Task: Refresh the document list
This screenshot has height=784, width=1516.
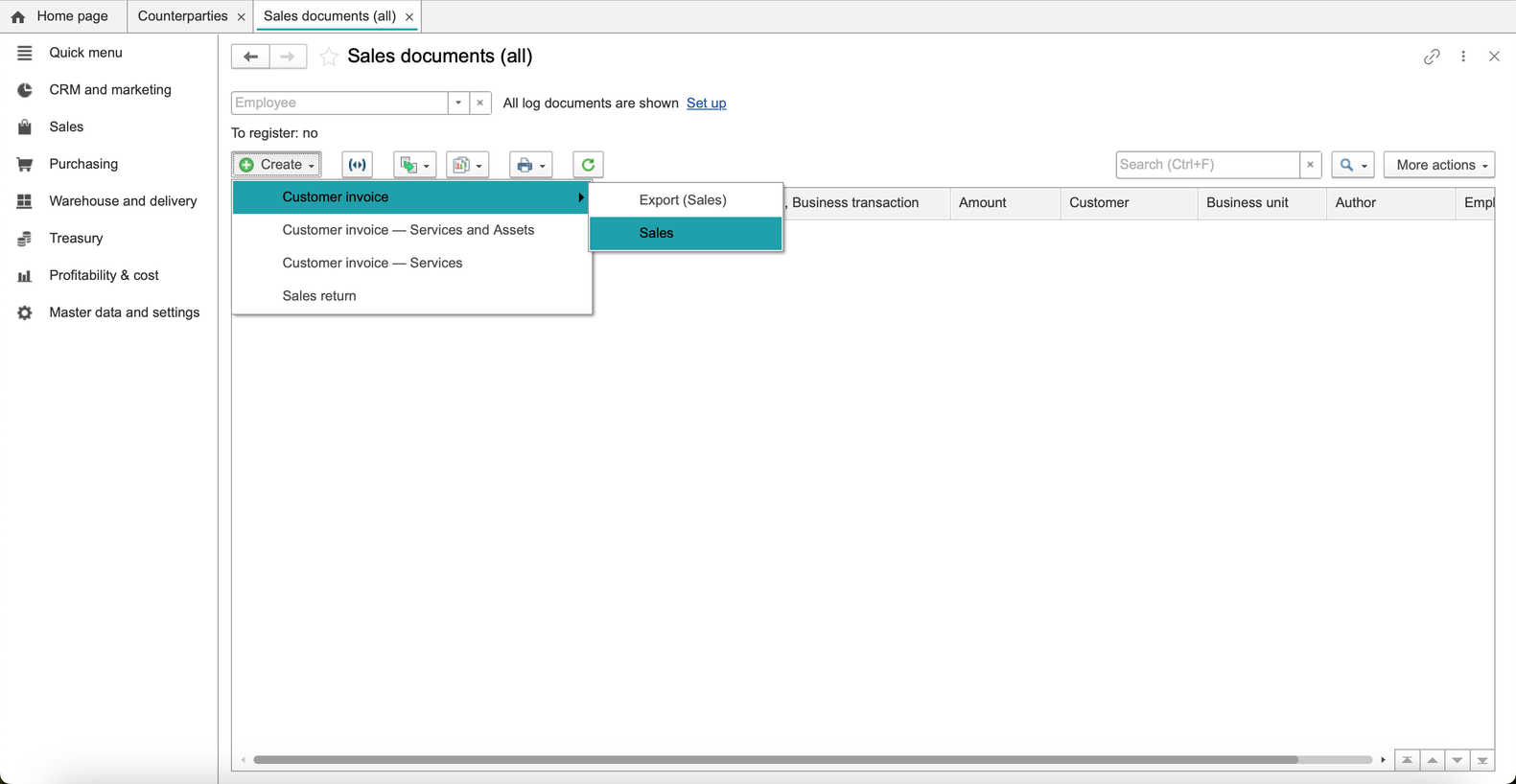Action: click(588, 165)
